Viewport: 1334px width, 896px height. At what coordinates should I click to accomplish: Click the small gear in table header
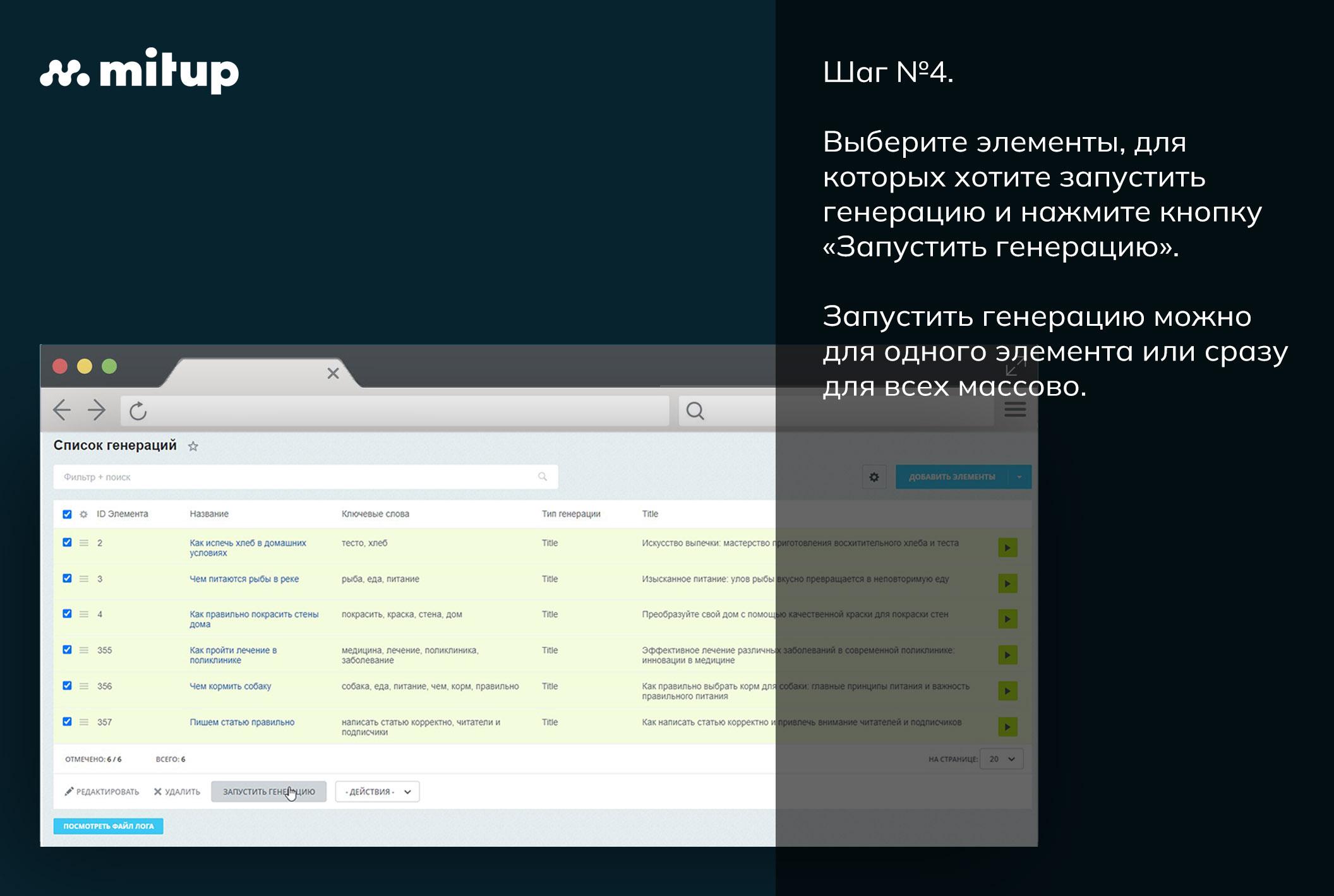pyautogui.click(x=83, y=514)
